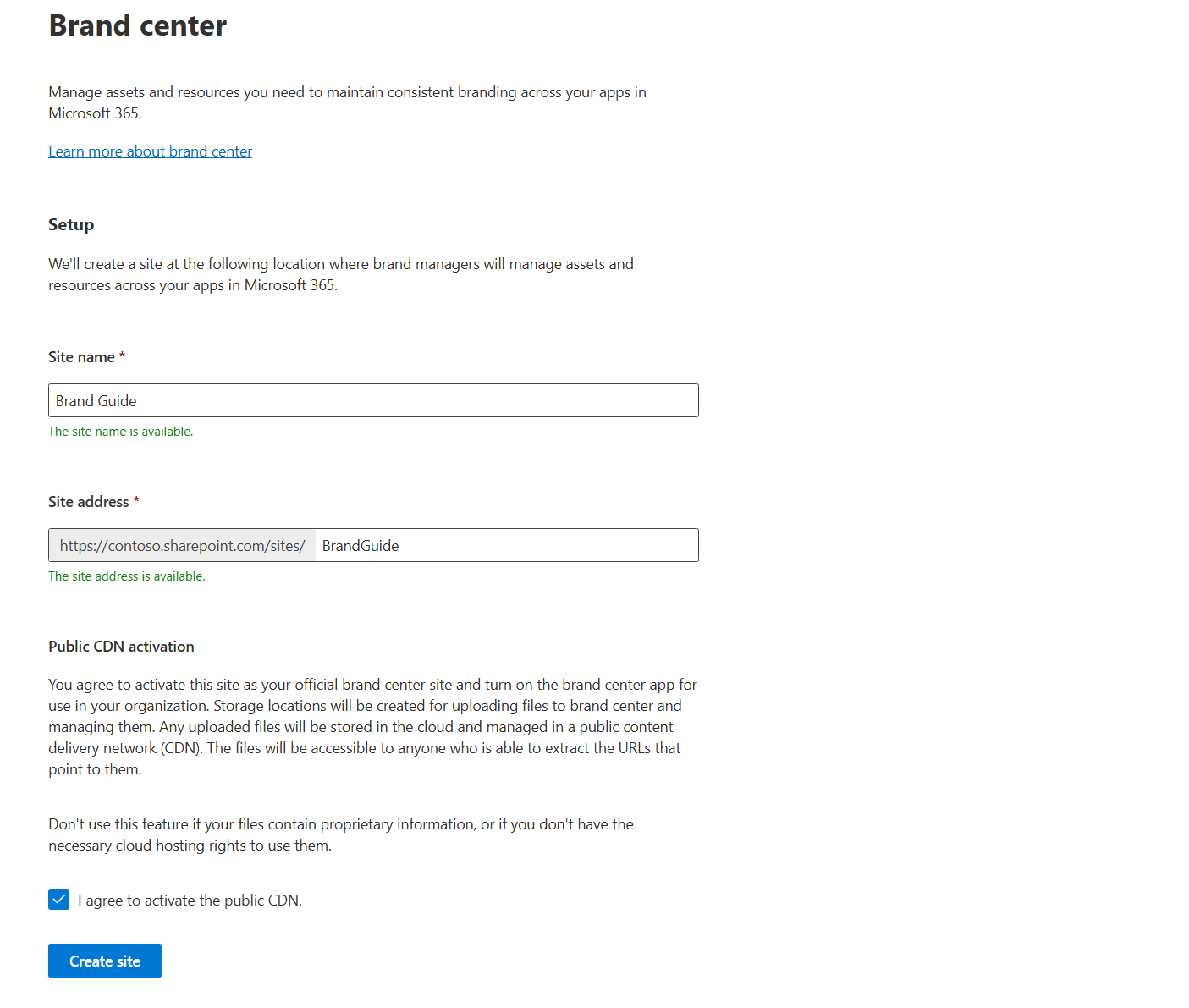
Task: Click the Setup section heading
Action: pos(71,224)
